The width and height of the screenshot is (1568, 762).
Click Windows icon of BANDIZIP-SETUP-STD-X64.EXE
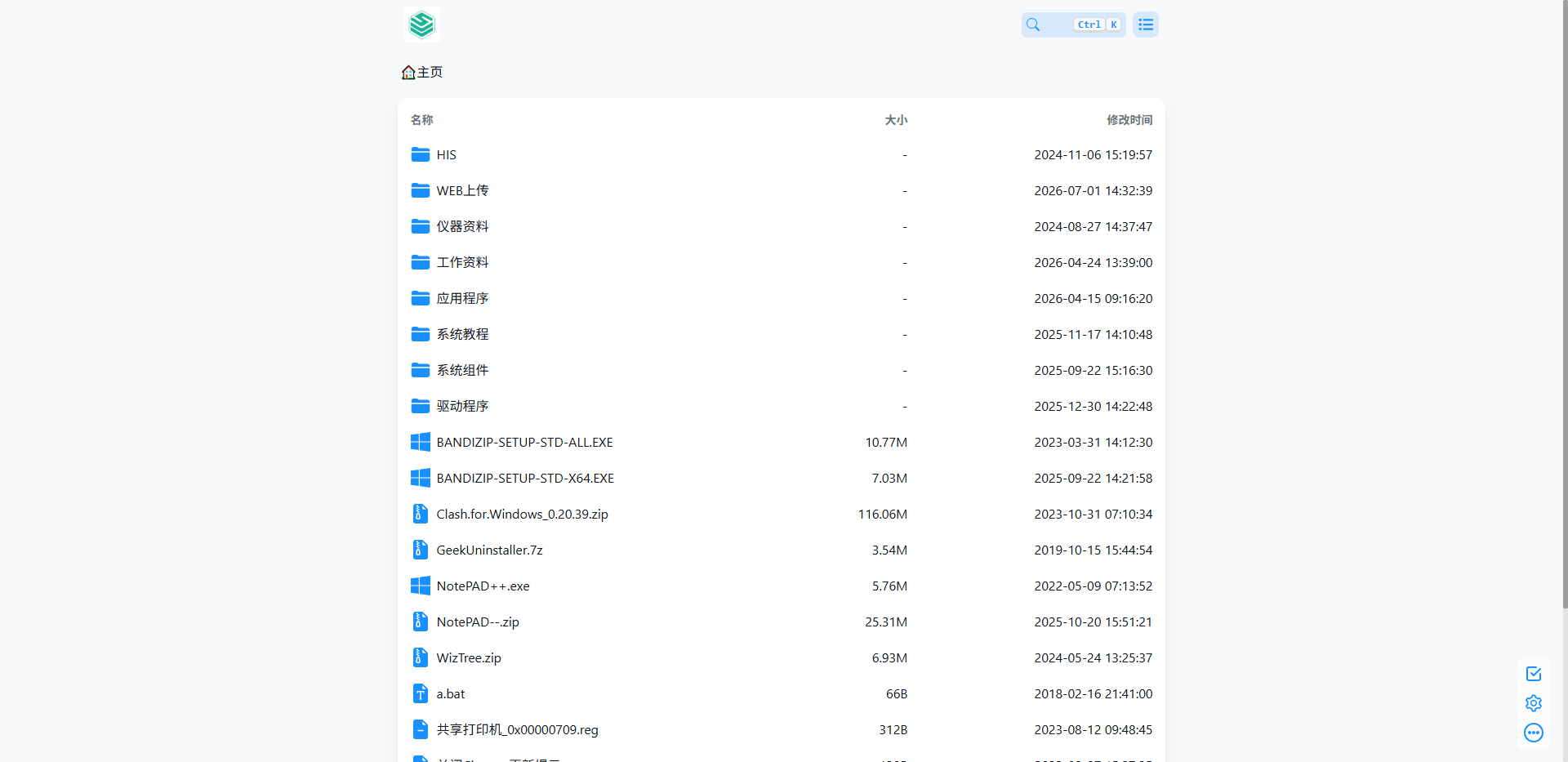coord(420,478)
